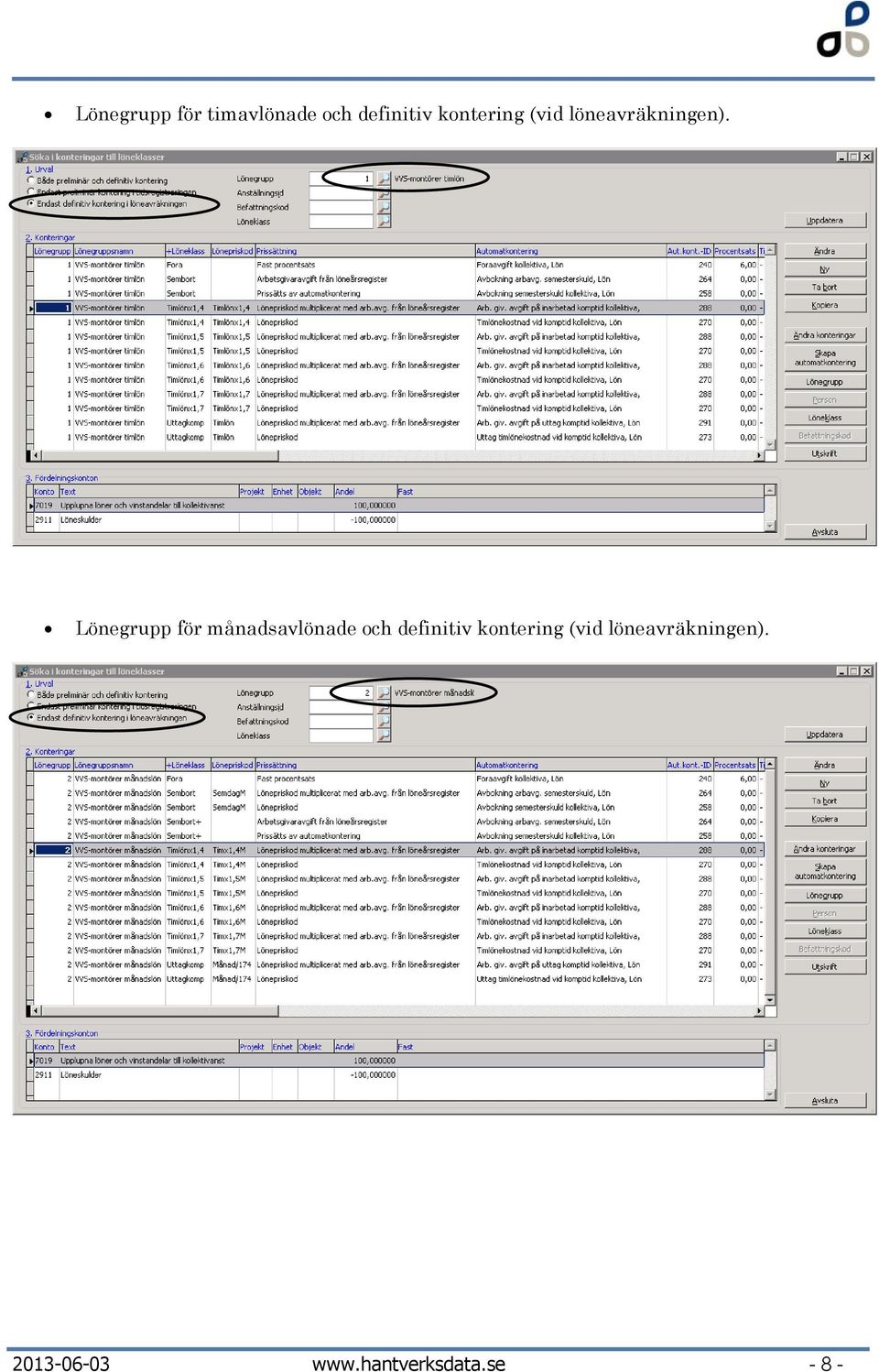Select 'Endast preliminär kontering' radio in månadslön window

[31, 706]
